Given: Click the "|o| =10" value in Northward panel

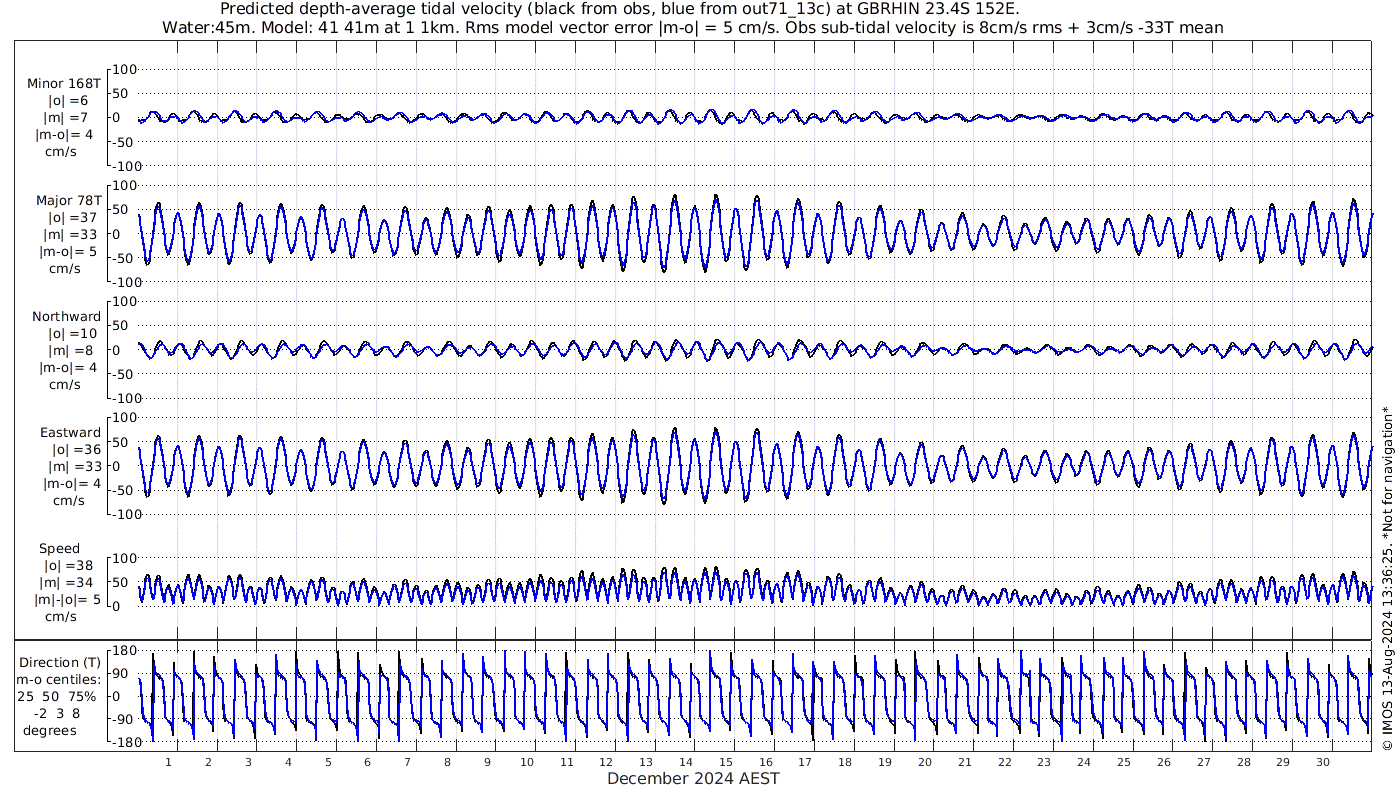Looking at the screenshot, I should [72, 334].
